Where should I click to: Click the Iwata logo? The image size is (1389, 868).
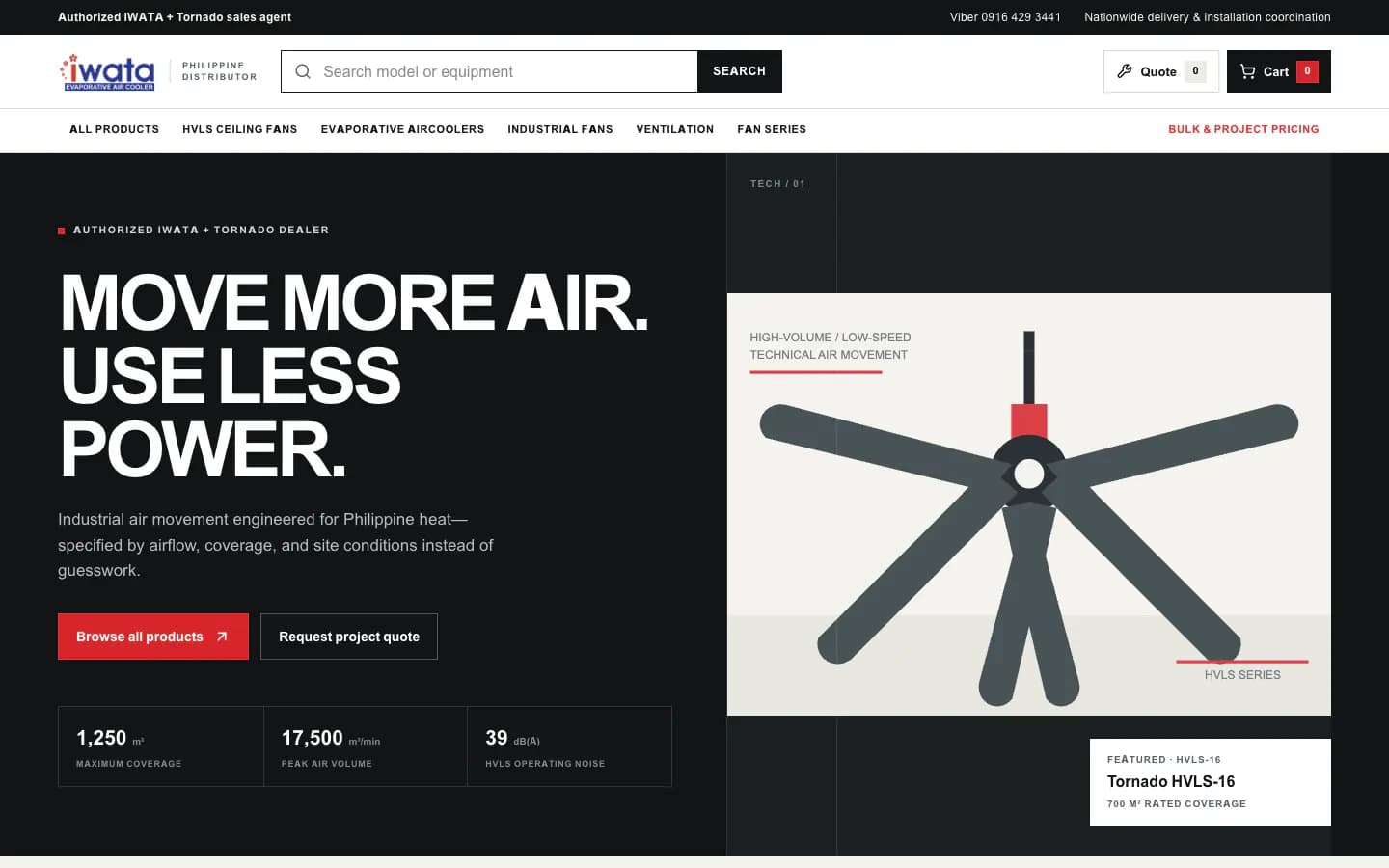pyautogui.click(x=107, y=72)
